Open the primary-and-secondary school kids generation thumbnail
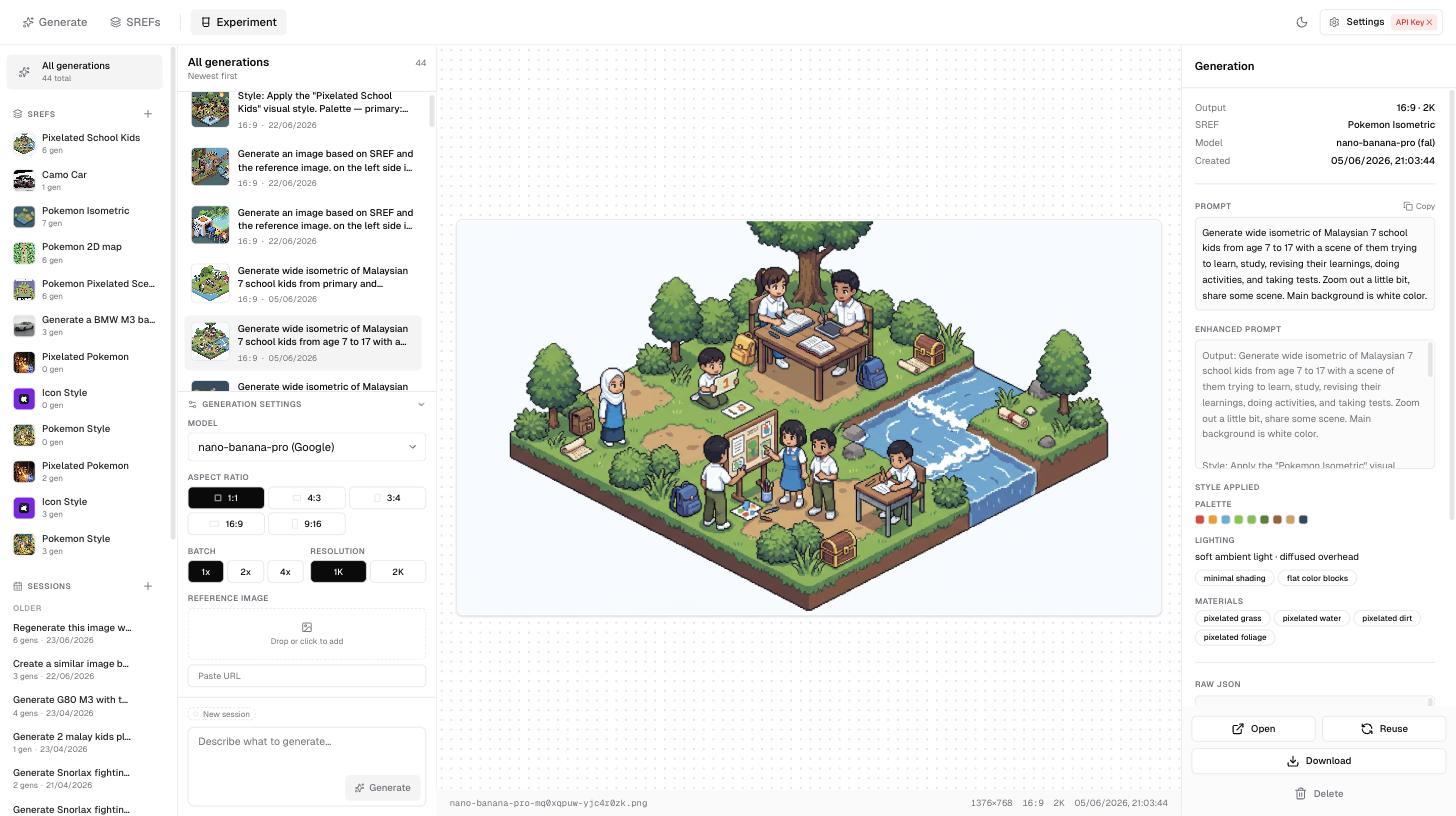This screenshot has width=1456, height=816. pyautogui.click(x=211, y=283)
